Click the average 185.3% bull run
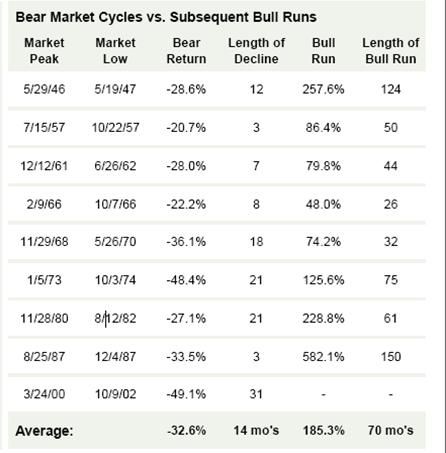This screenshot has height=453, width=446. point(323,430)
